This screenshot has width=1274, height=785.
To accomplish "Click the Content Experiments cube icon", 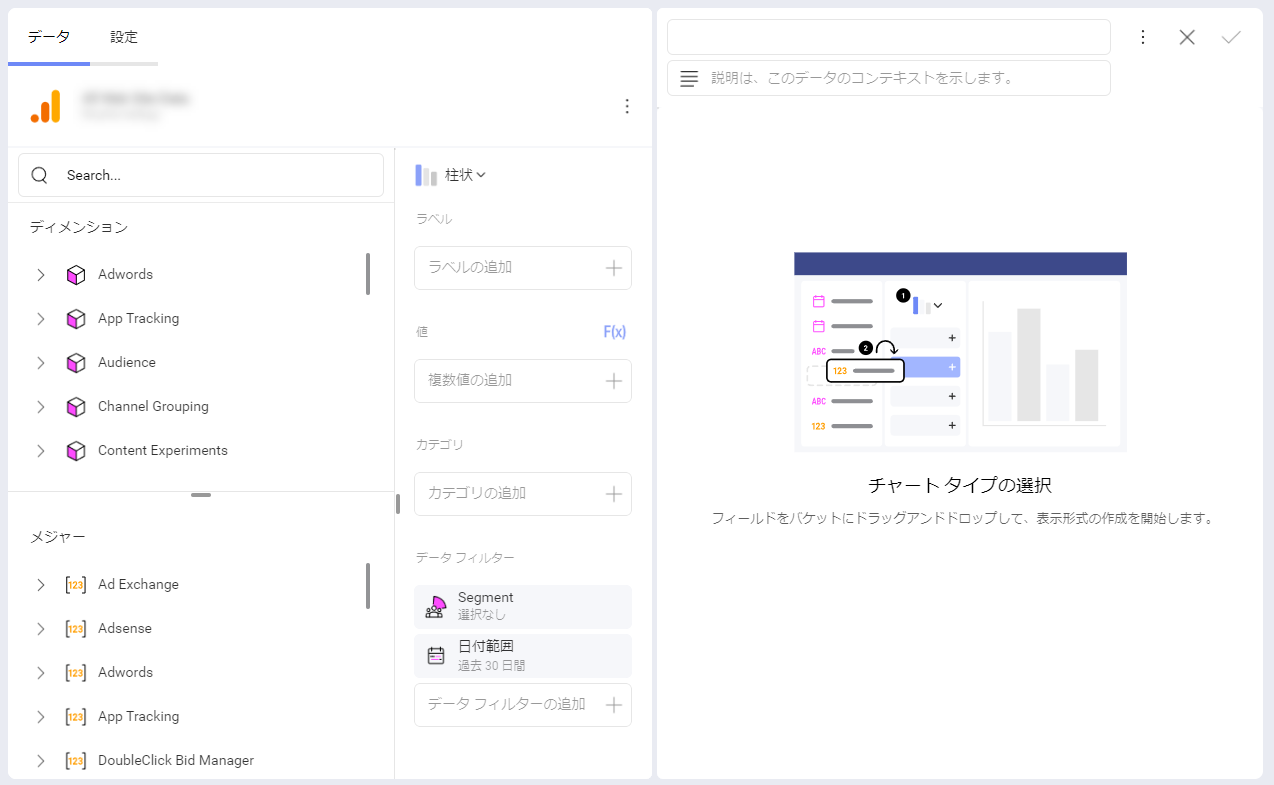I will (76, 451).
